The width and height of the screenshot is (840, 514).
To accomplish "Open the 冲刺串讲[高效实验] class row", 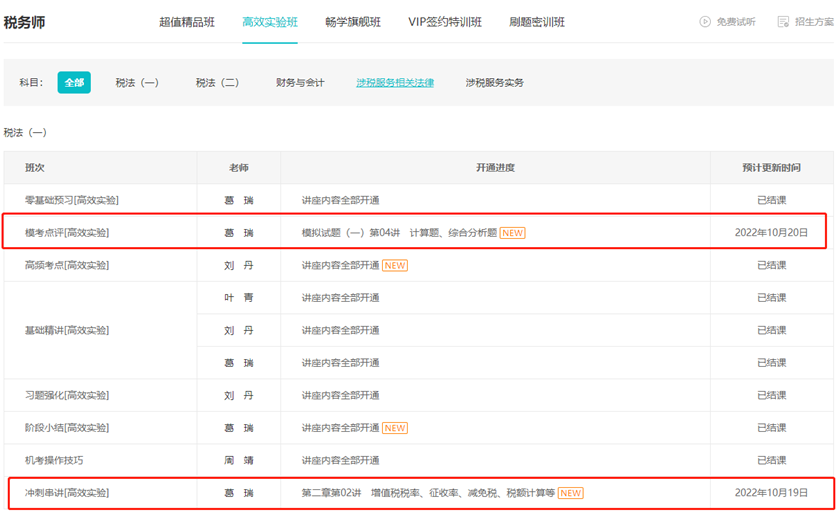I will tap(67, 493).
